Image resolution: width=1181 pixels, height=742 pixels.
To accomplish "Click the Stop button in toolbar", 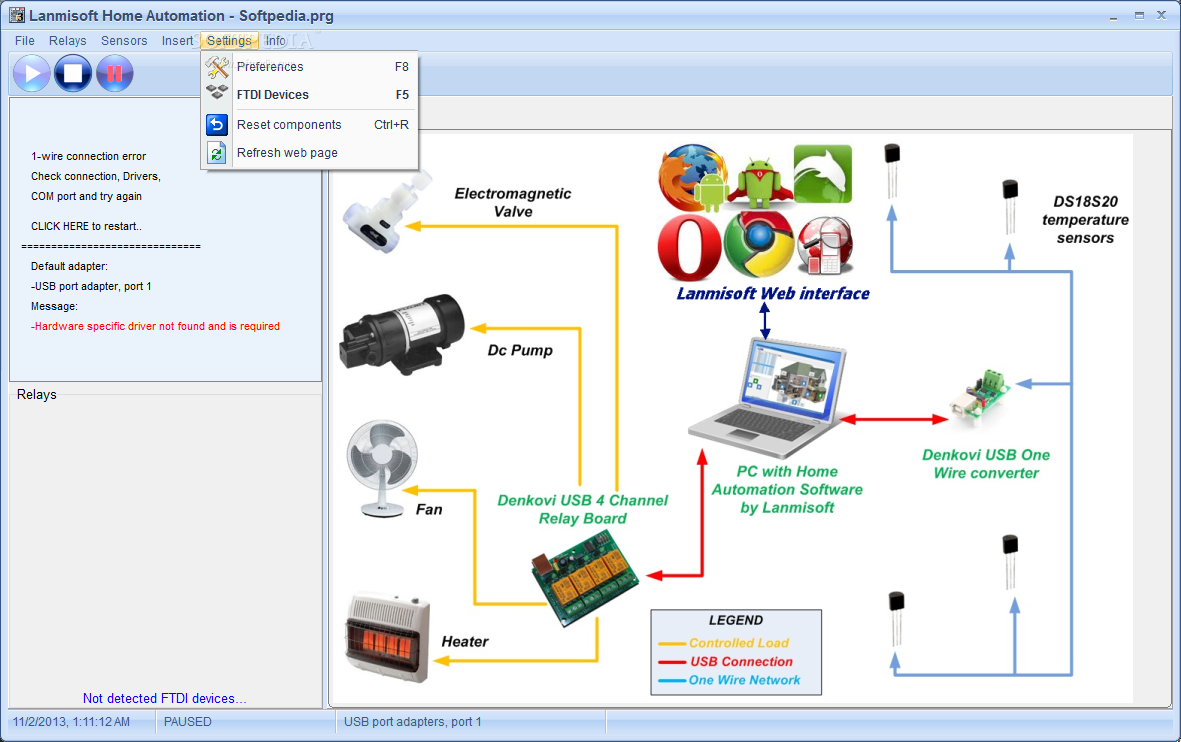I will (73, 73).
